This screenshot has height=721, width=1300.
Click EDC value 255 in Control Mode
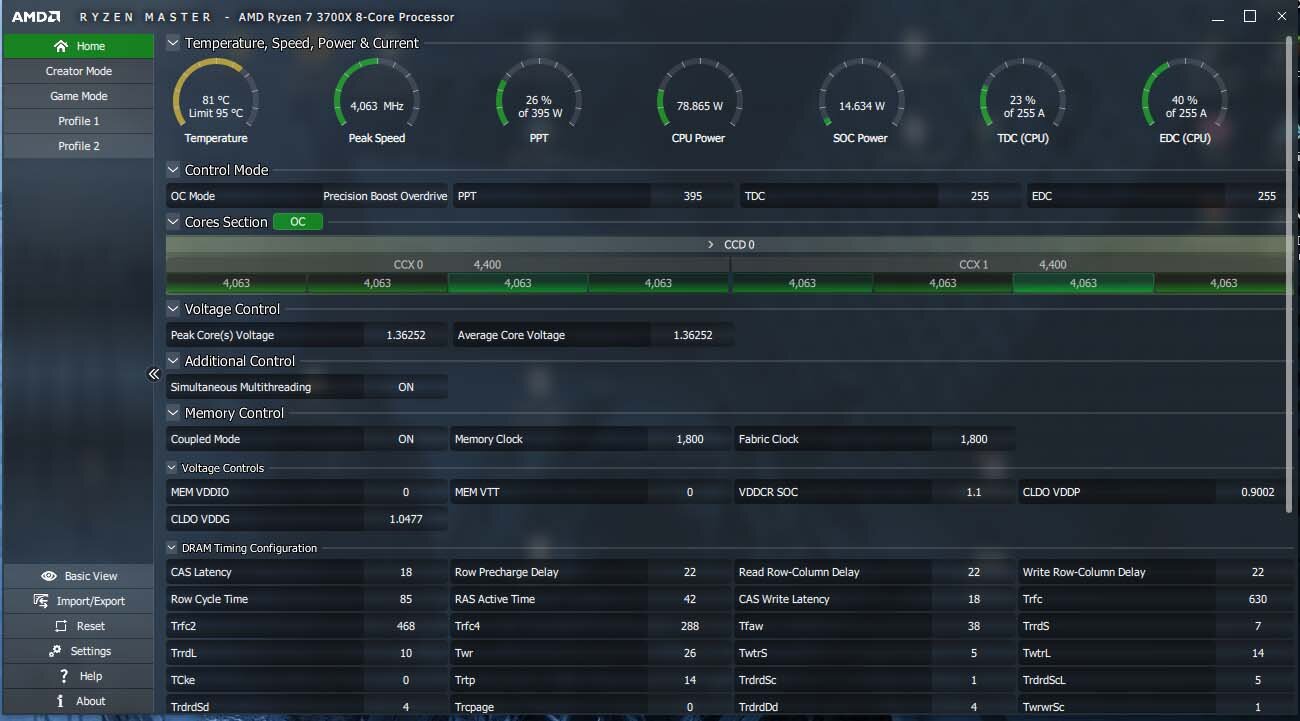point(1267,196)
